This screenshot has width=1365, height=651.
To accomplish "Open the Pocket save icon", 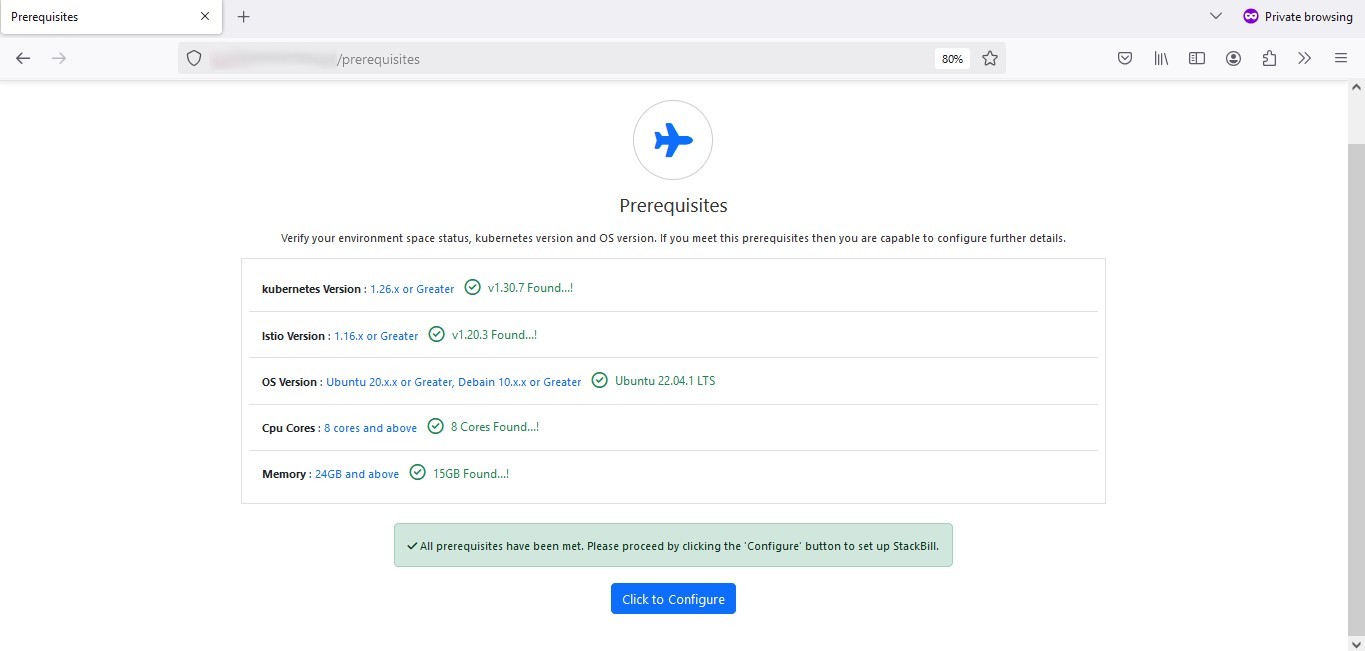I will pyautogui.click(x=1125, y=59).
